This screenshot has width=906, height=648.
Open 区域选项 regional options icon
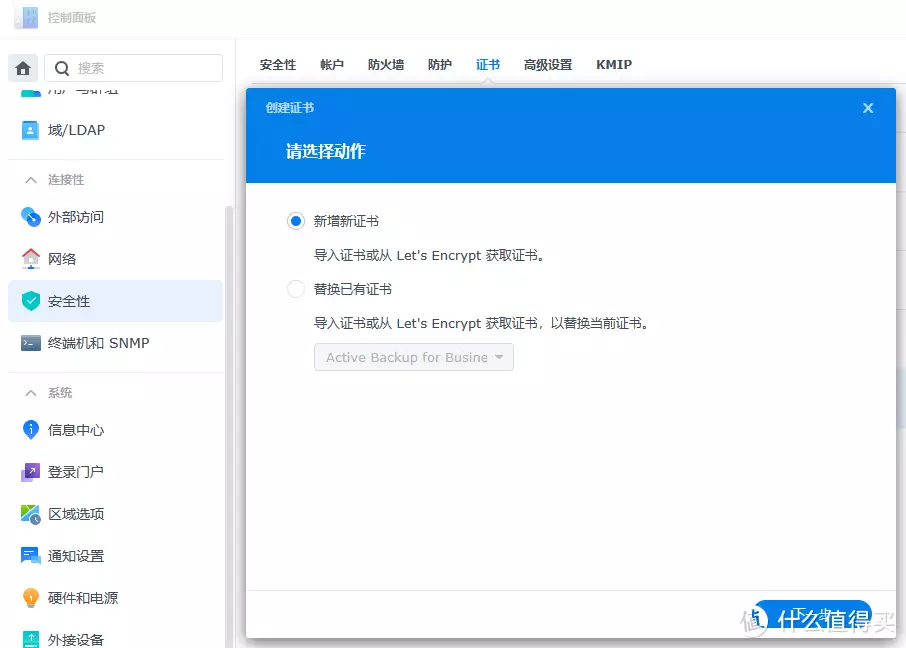[x=31, y=514]
